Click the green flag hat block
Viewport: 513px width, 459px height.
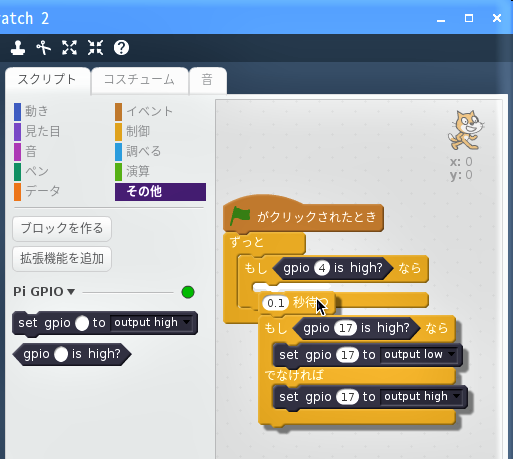(303, 215)
